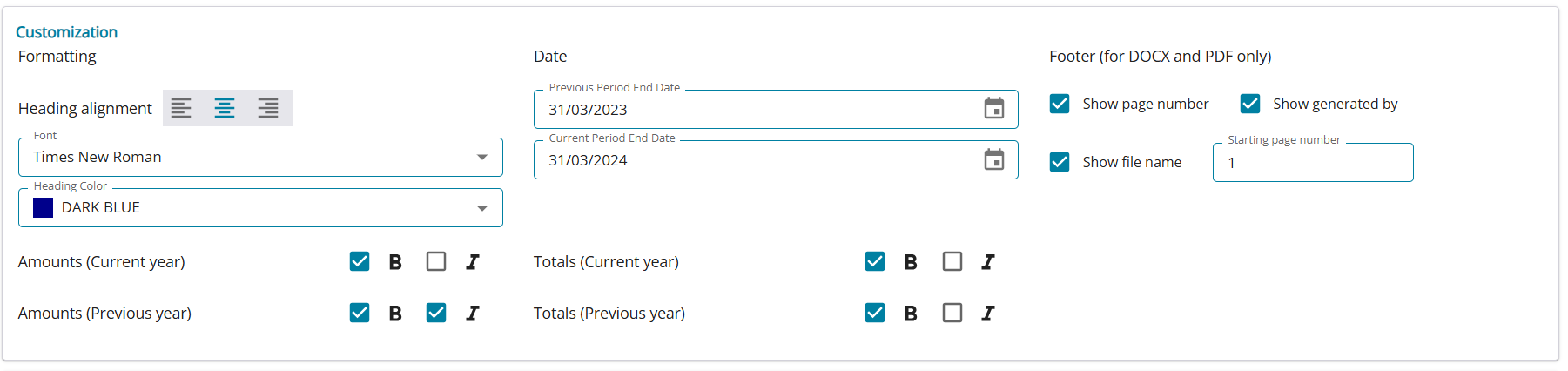The width and height of the screenshot is (1568, 371).
Task: Open the Heading Color dropdown
Action: (481, 208)
